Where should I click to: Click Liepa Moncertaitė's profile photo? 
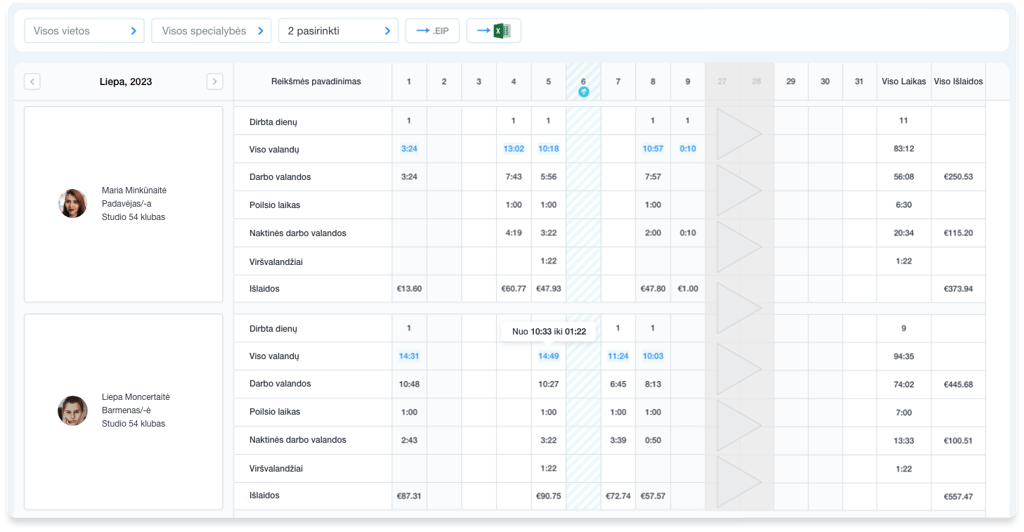pos(73,410)
